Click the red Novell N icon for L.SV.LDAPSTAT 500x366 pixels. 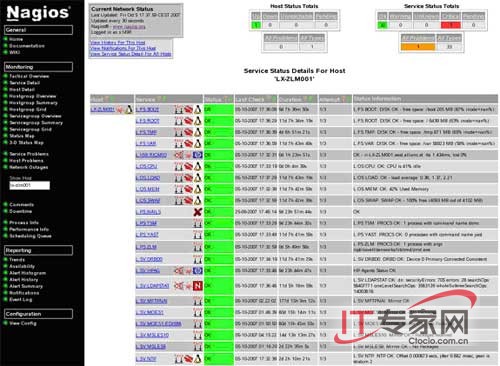click(198, 286)
